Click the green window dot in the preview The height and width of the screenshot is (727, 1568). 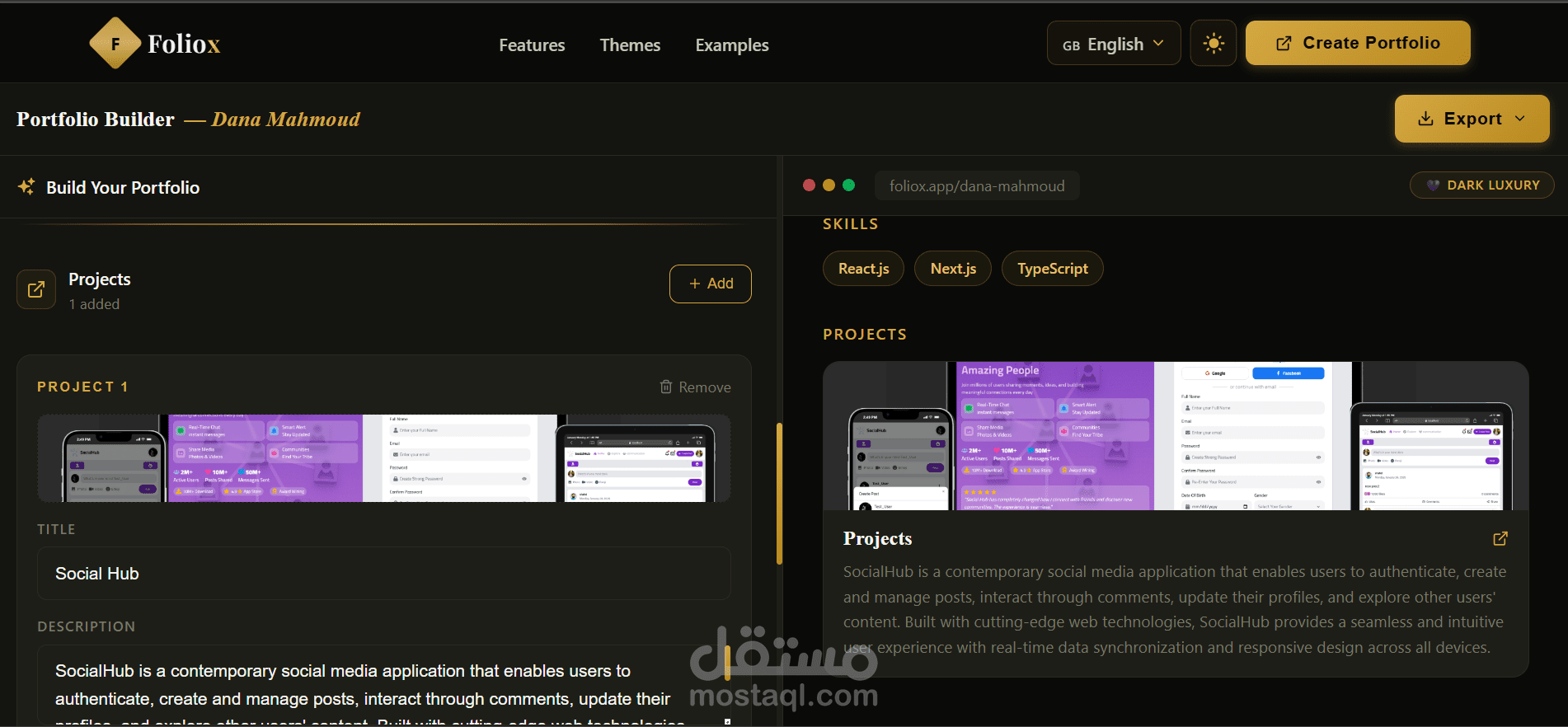click(x=849, y=185)
